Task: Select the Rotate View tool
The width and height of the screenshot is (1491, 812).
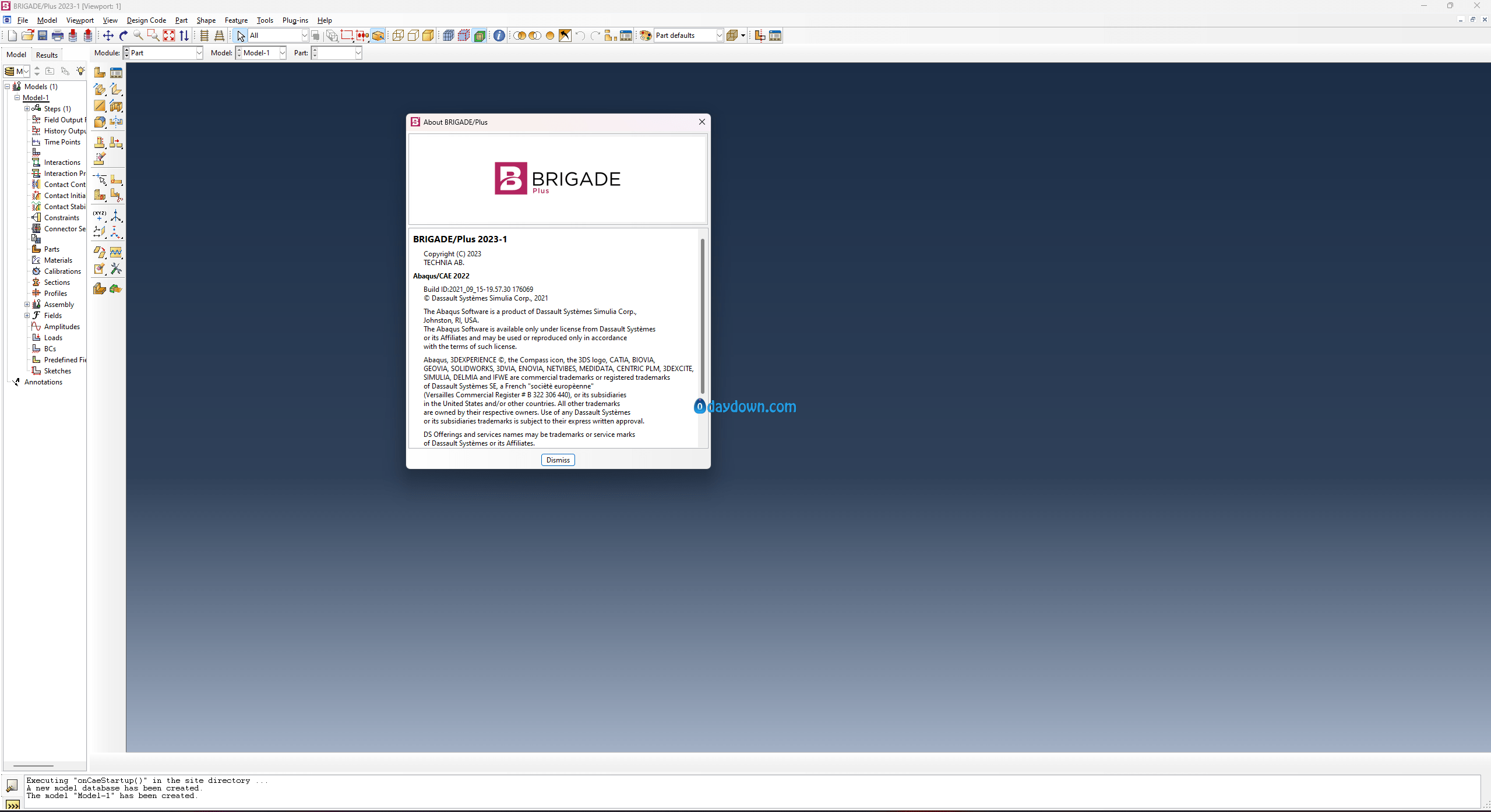Action: pos(124,36)
